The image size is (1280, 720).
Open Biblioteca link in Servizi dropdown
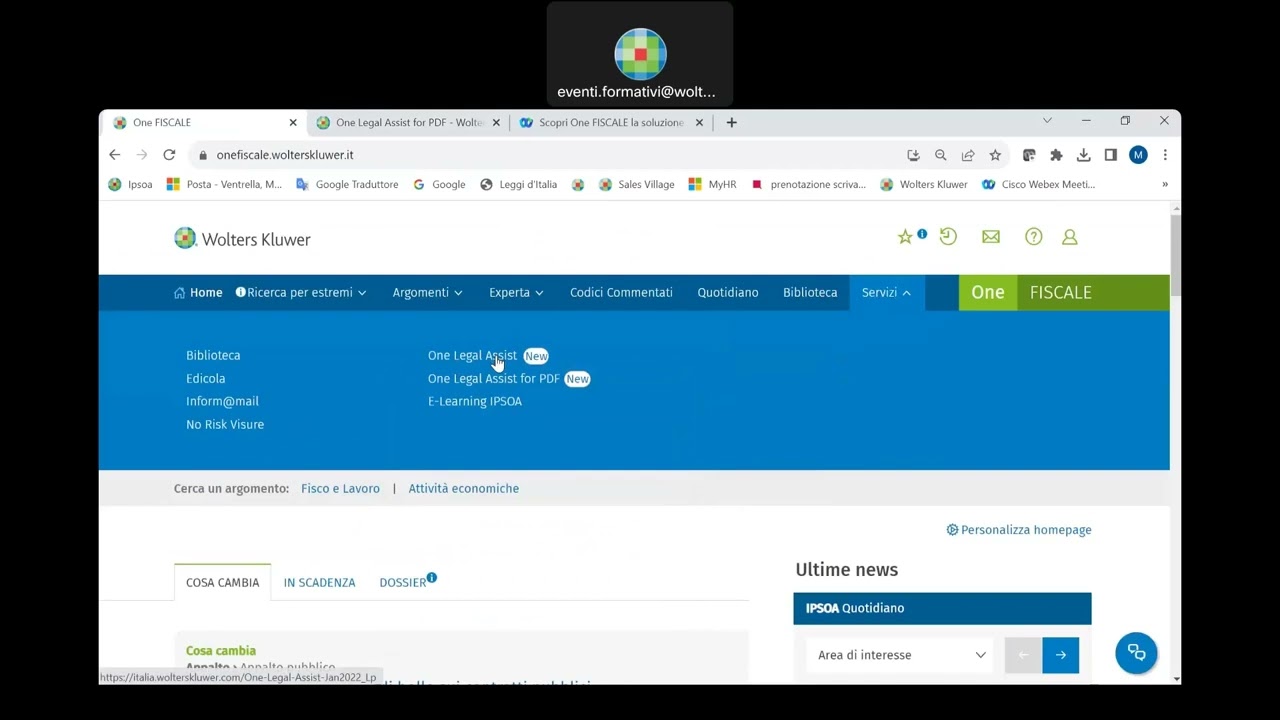coord(213,355)
